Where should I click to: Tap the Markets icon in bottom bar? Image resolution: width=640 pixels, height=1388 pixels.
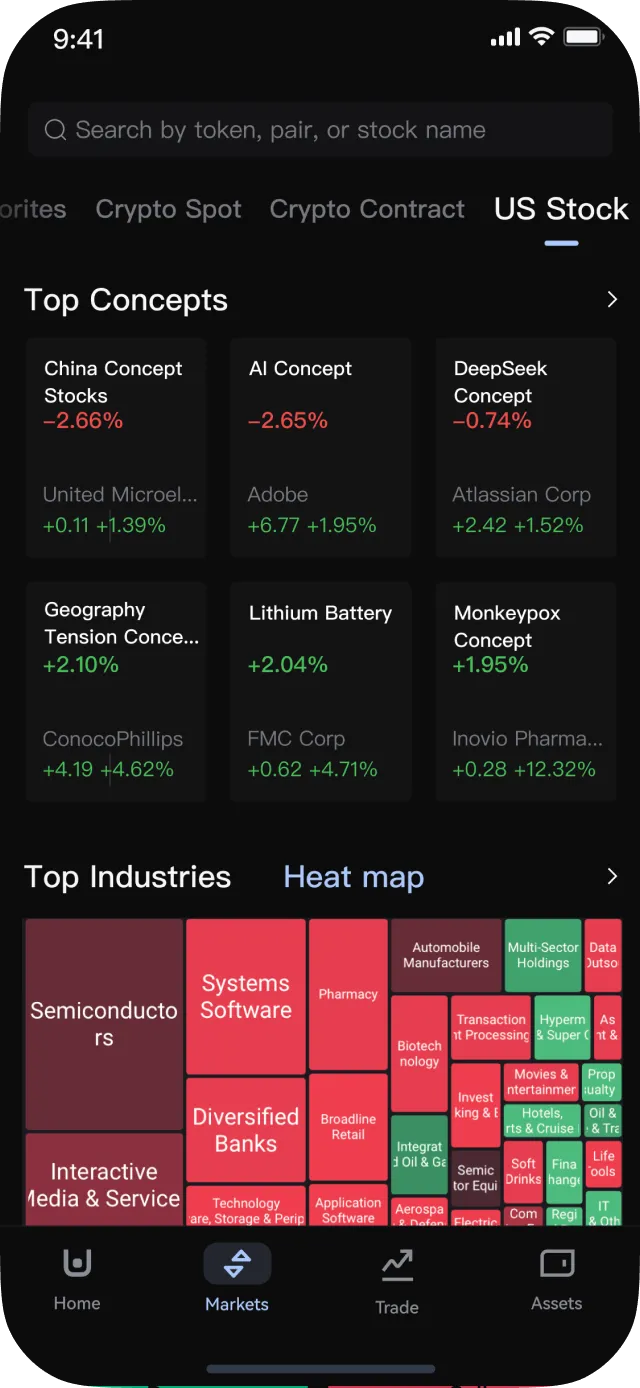[x=237, y=1264]
